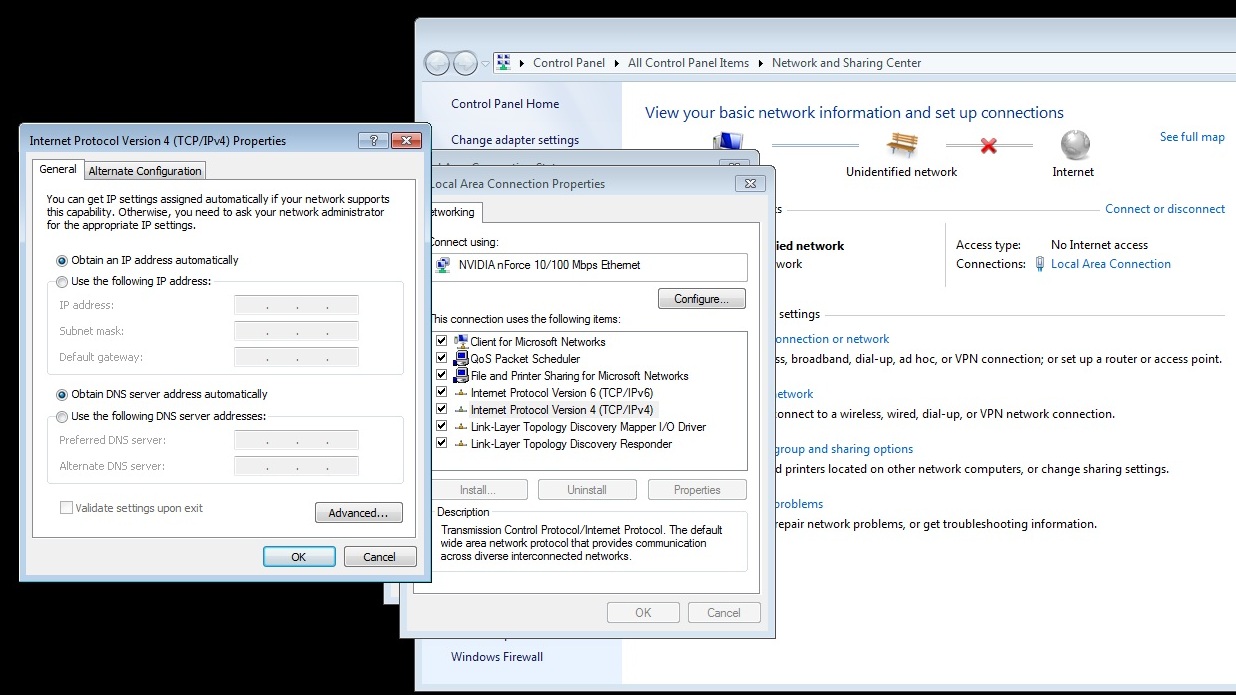This screenshot has width=1236, height=695.
Task: Open the General tab in IPv4 Properties
Action: tap(58, 170)
